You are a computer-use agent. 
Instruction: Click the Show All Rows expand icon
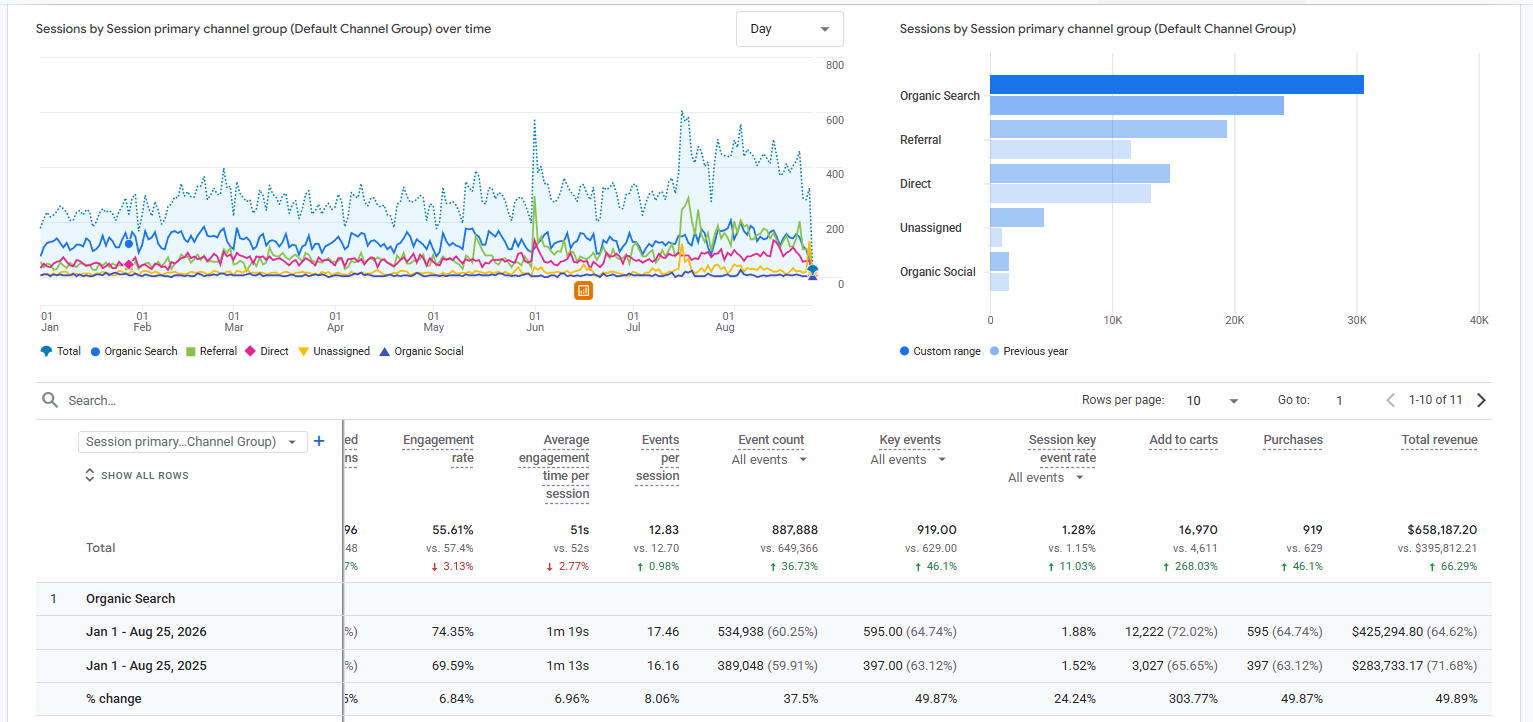pyautogui.click(x=89, y=475)
